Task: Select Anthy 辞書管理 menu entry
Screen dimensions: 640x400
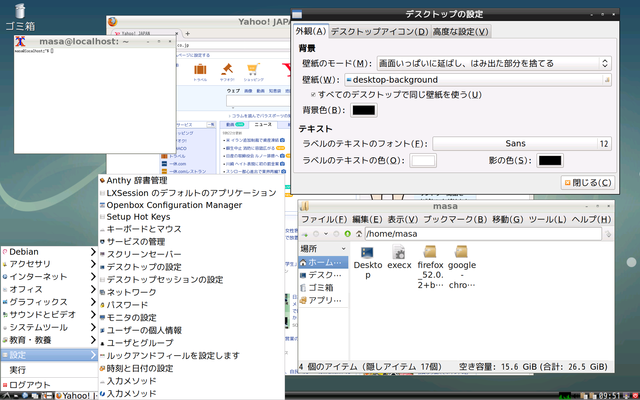Action: pos(191,180)
